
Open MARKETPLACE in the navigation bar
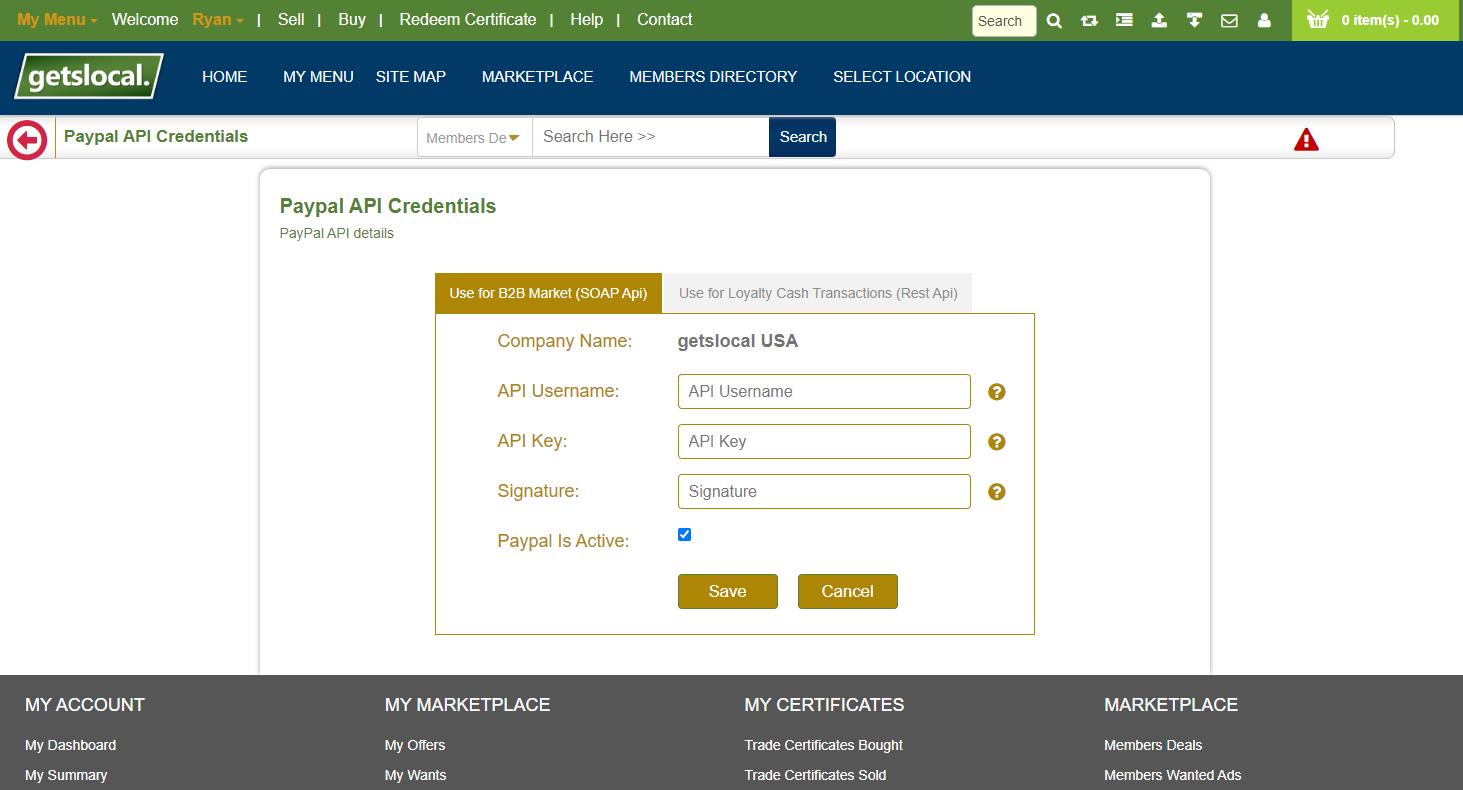click(538, 76)
